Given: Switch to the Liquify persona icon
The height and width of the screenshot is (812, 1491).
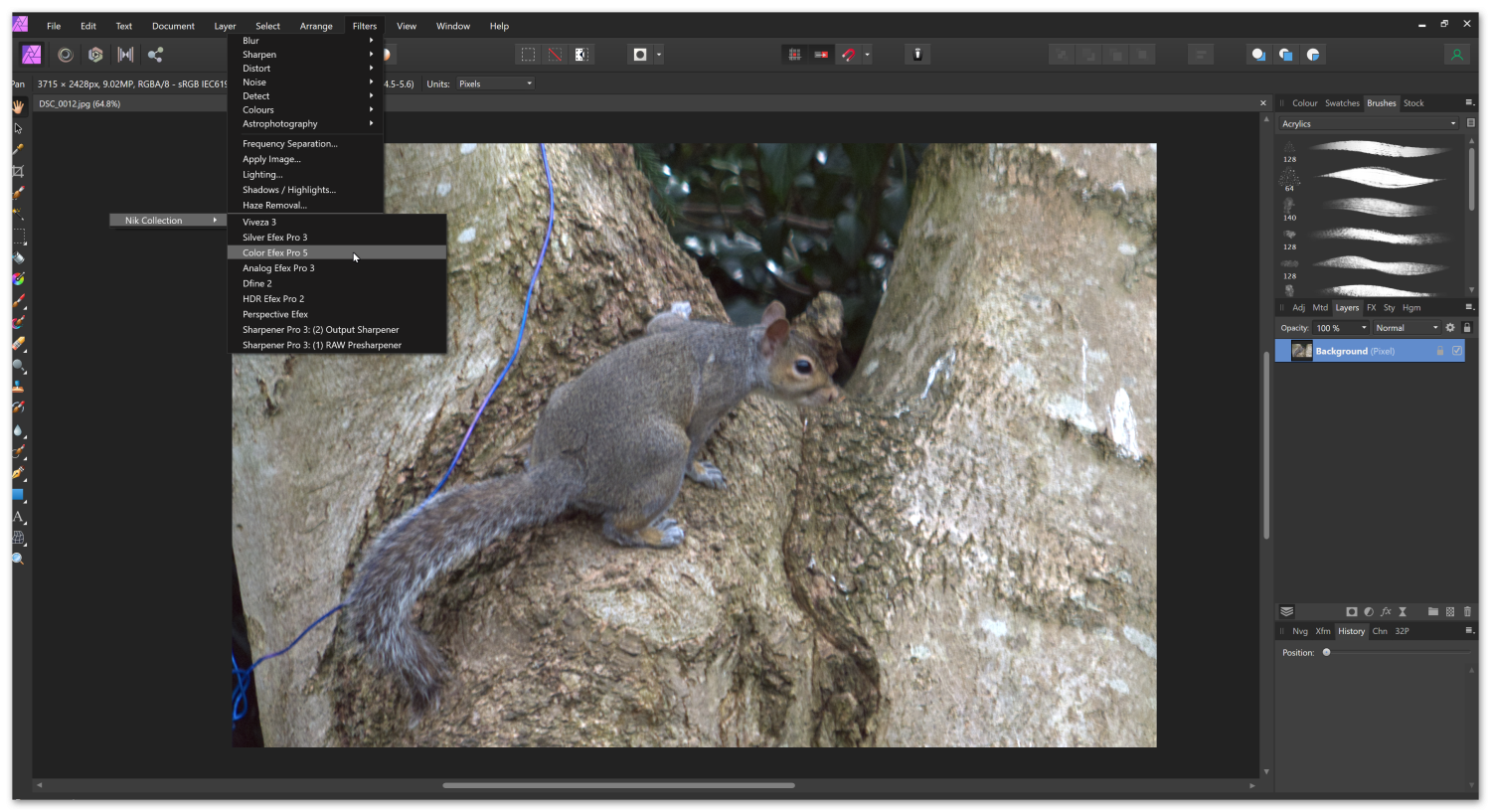Looking at the screenshot, I should point(66,55).
